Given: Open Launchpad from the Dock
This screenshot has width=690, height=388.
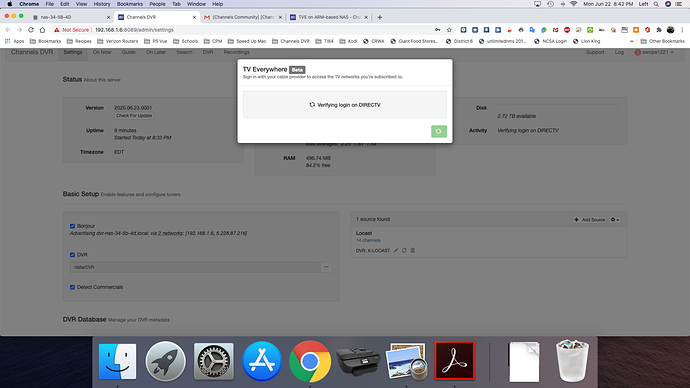Looking at the screenshot, I should [165, 361].
